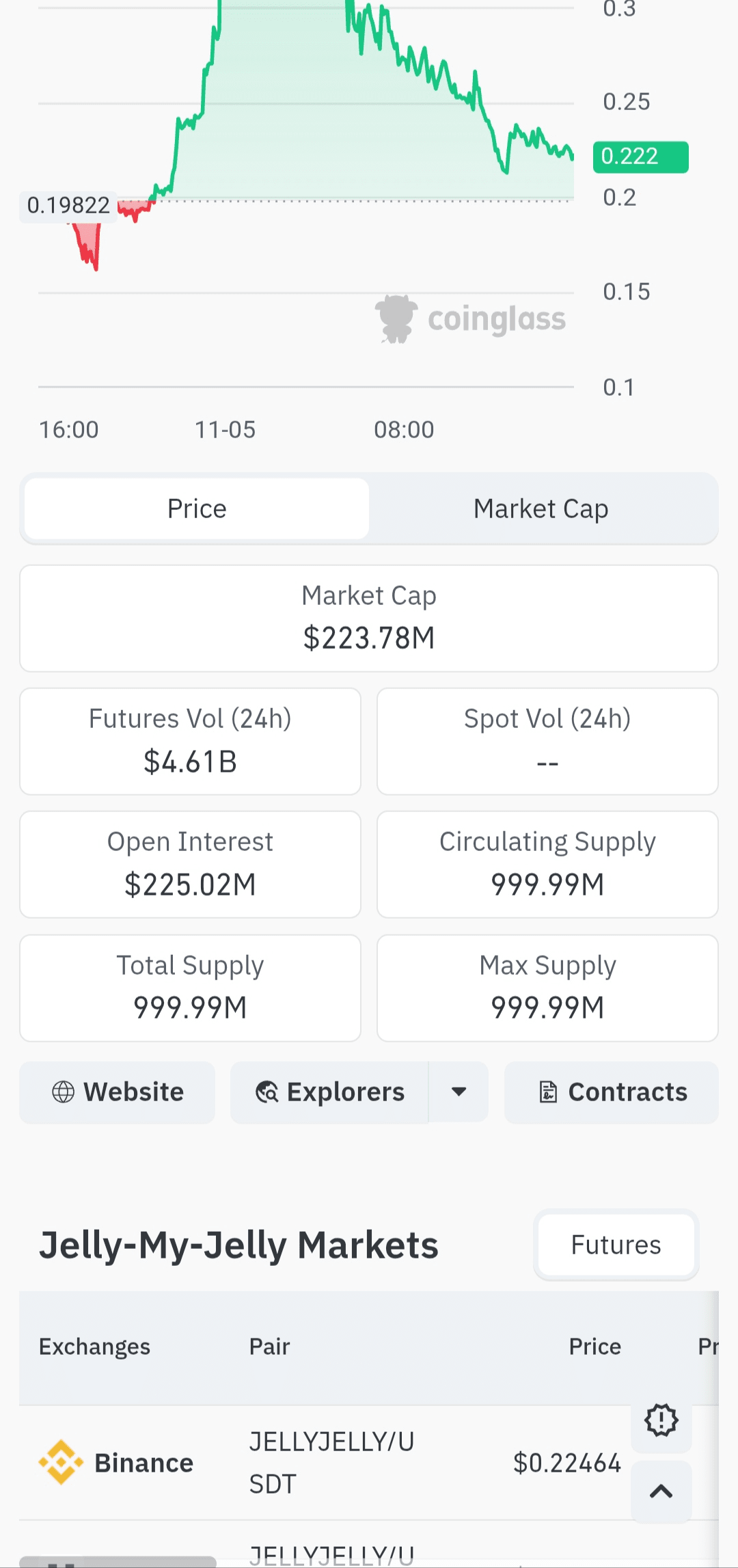The width and height of the screenshot is (738, 1568).
Task: Click the warning badge floating icon
Action: [661, 1420]
